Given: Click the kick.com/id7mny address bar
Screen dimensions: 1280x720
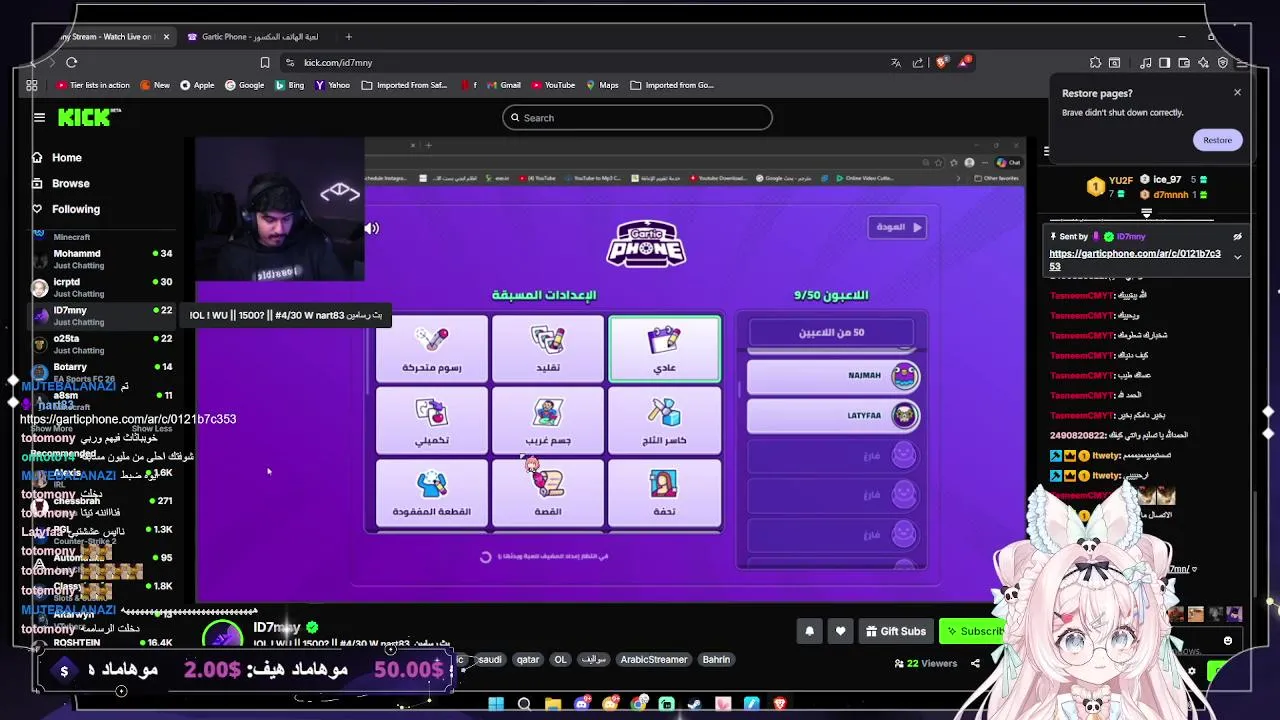Looking at the screenshot, I should (338, 62).
